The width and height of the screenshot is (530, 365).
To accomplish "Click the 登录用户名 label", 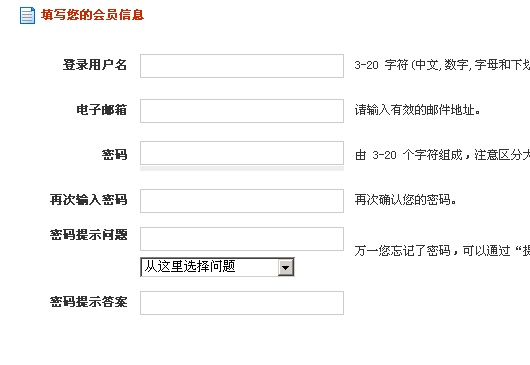I will 95,65.
